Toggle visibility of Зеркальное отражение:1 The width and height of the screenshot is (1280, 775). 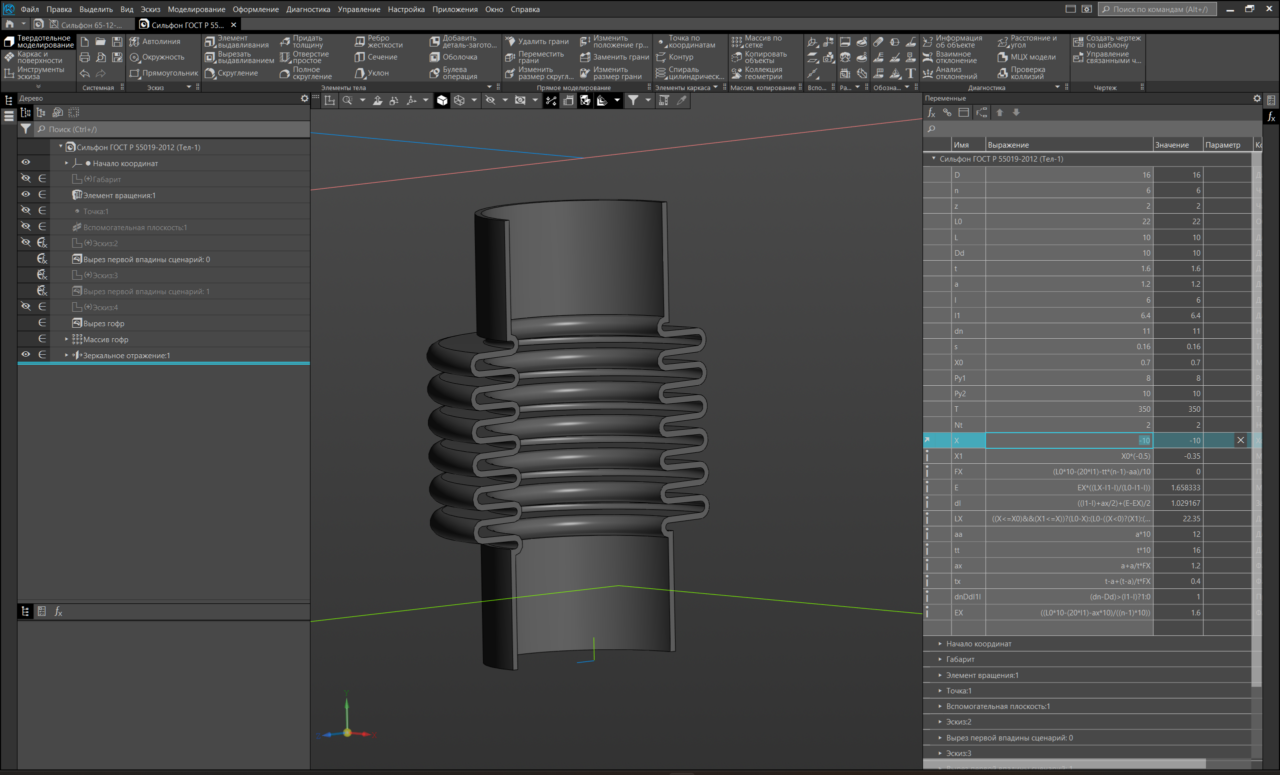[x=26, y=355]
